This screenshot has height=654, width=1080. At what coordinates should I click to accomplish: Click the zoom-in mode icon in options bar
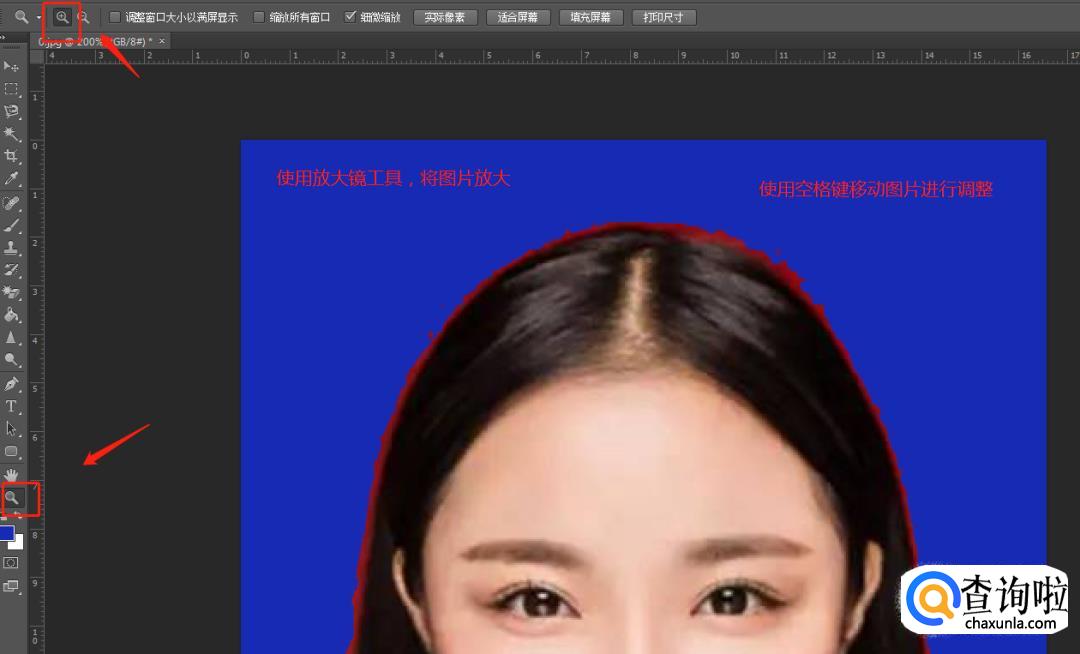(x=62, y=17)
